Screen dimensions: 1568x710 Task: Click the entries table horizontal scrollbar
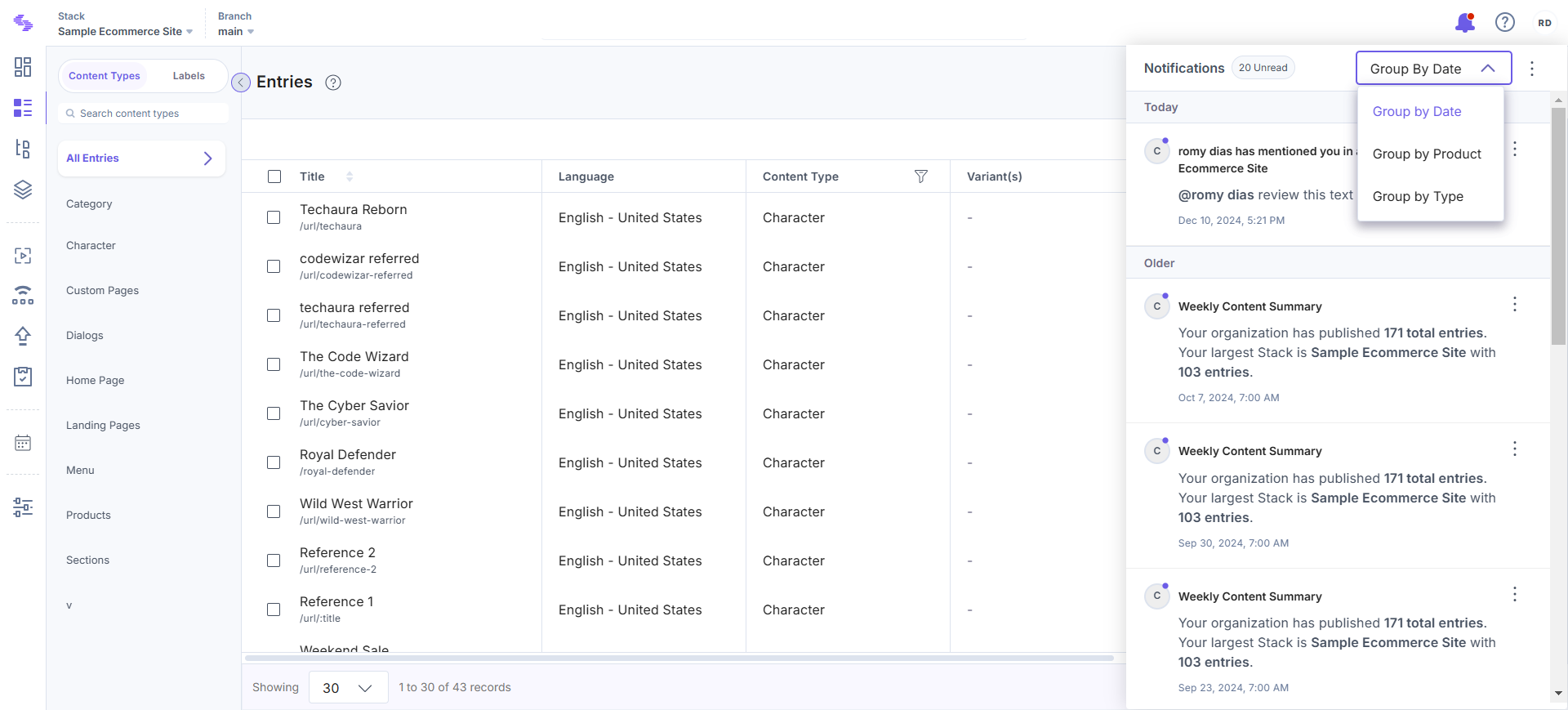[679, 658]
